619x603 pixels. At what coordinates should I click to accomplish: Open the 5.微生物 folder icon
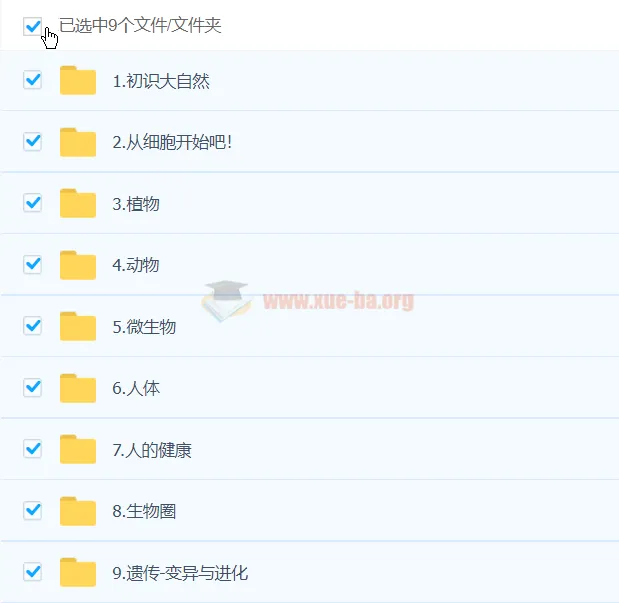click(78, 326)
